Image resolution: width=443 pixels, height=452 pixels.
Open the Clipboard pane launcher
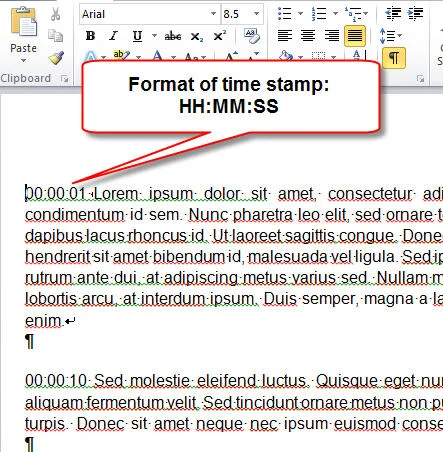(64, 79)
